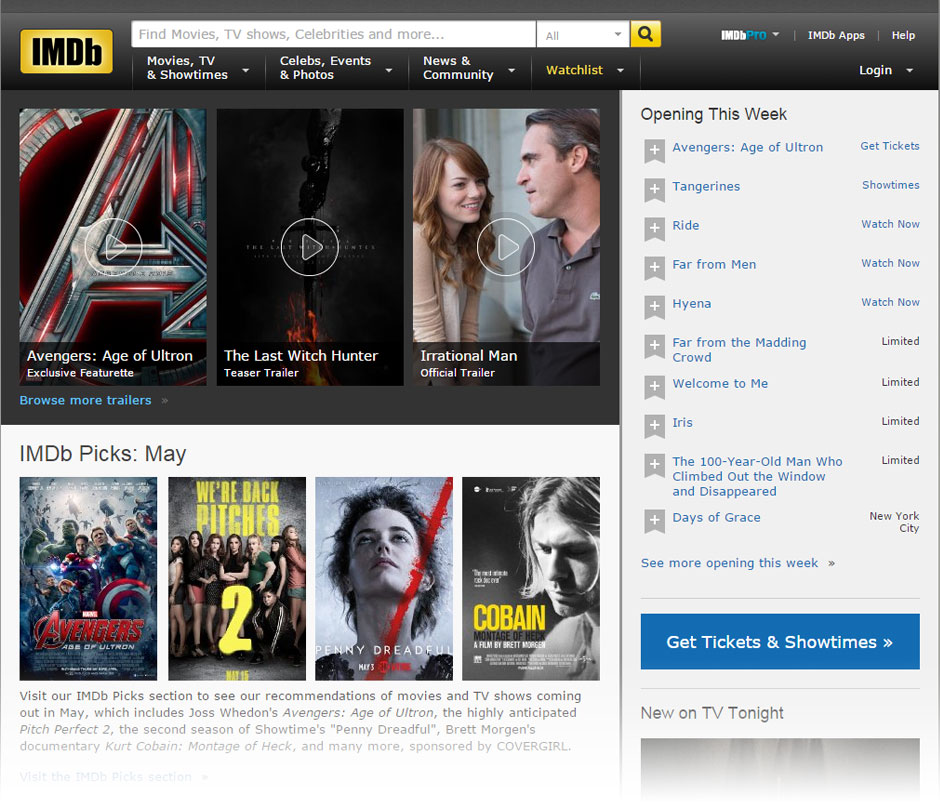Open The 100-Year-Old Man title link
This screenshot has height=810, width=940.
pyautogui.click(x=757, y=476)
